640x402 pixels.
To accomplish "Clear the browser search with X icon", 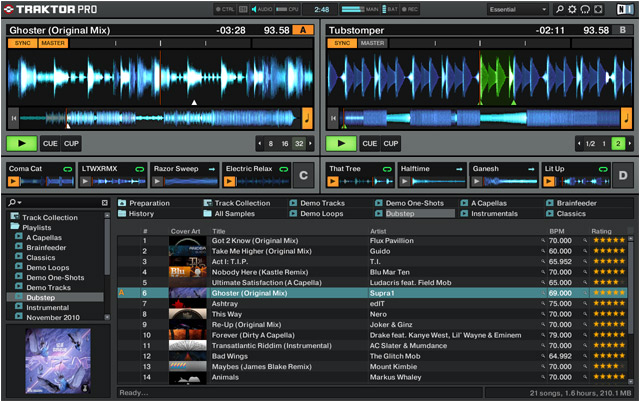I will (x=104, y=203).
